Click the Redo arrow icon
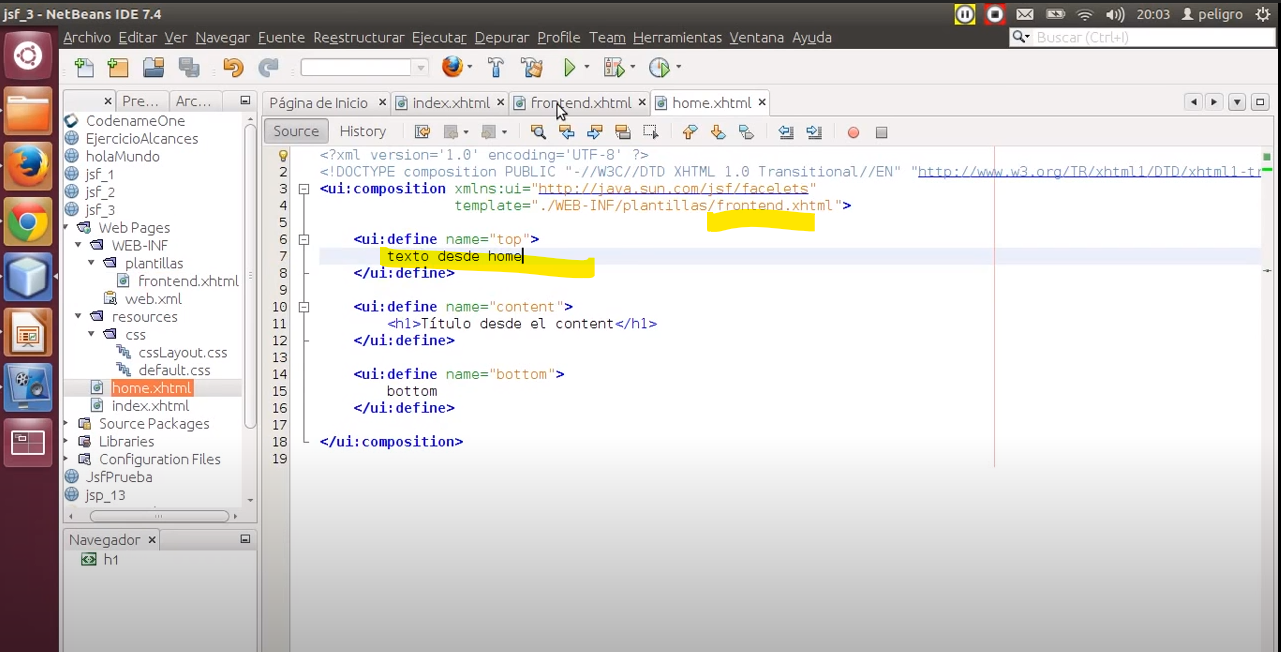The width and height of the screenshot is (1281, 652). [268, 68]
